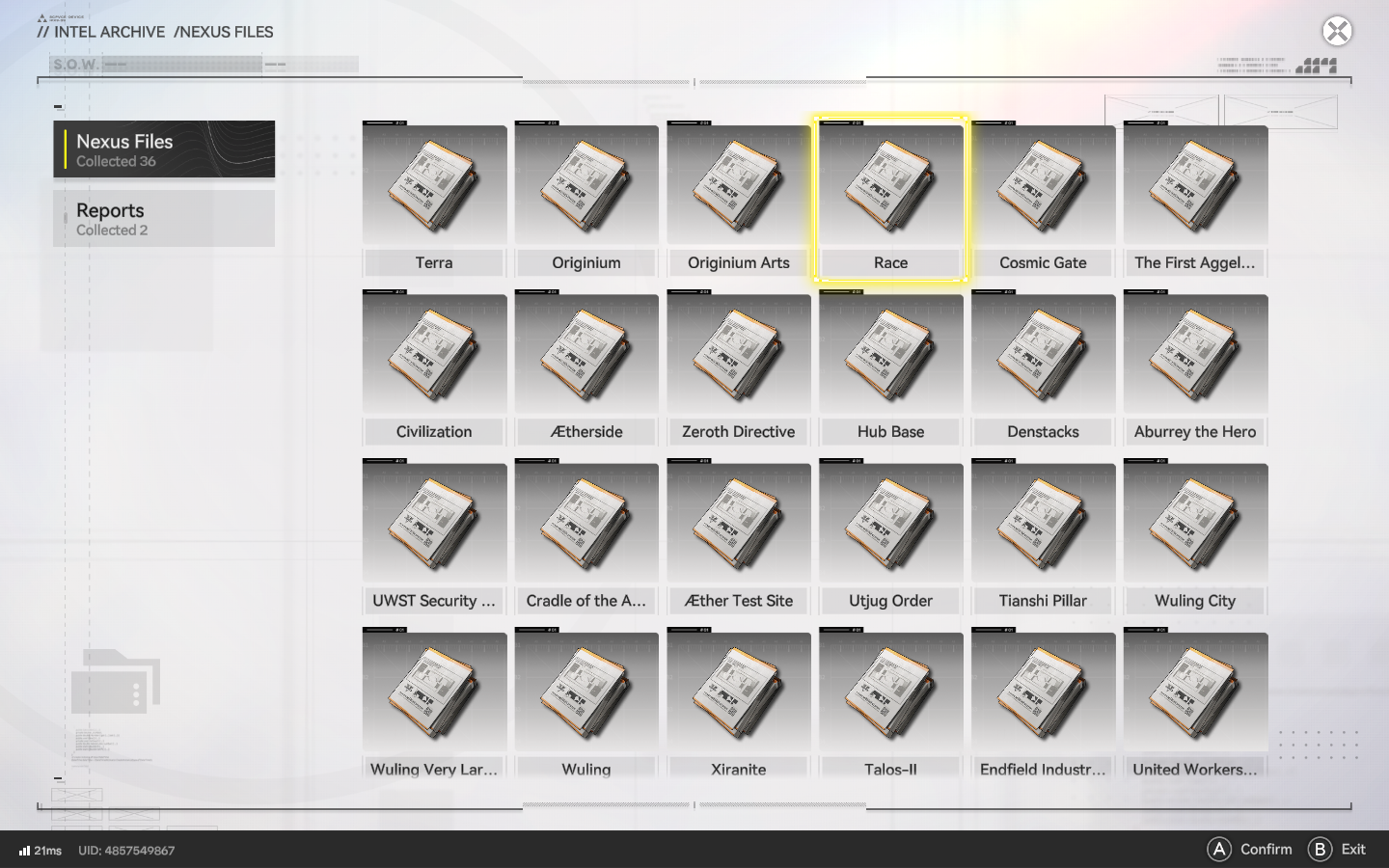View the Aburrey the Hero file
This screenshot has width=1389, height=868.
(1195, 368)
